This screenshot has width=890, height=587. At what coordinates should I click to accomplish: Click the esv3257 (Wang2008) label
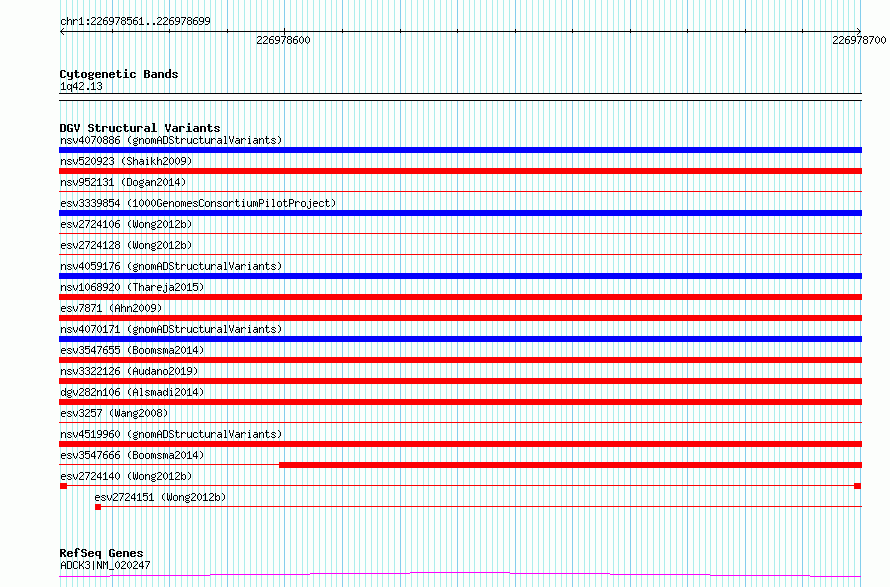click(114, 413)
